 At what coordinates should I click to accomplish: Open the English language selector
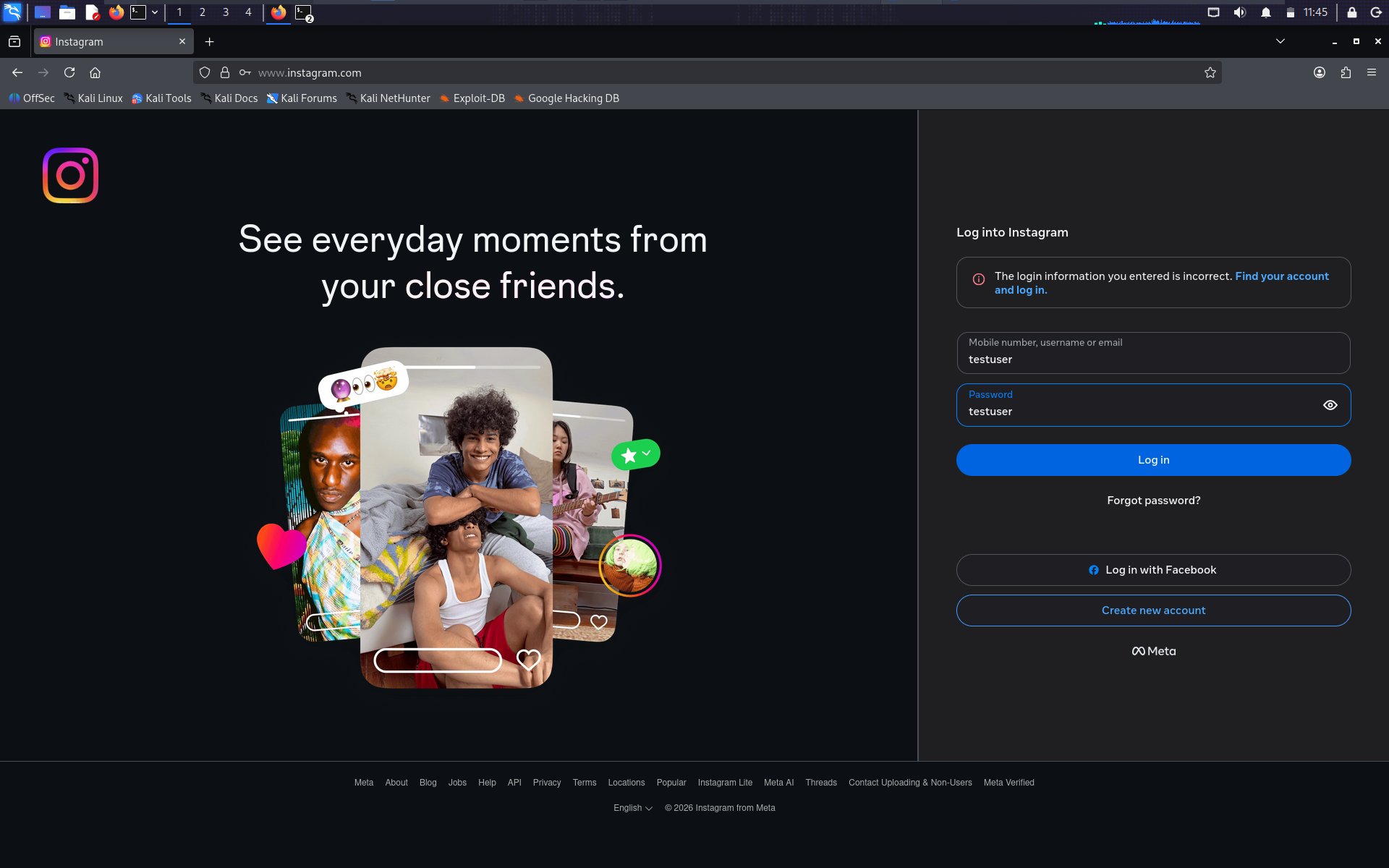pyautogui.click(x=633, y=808)
